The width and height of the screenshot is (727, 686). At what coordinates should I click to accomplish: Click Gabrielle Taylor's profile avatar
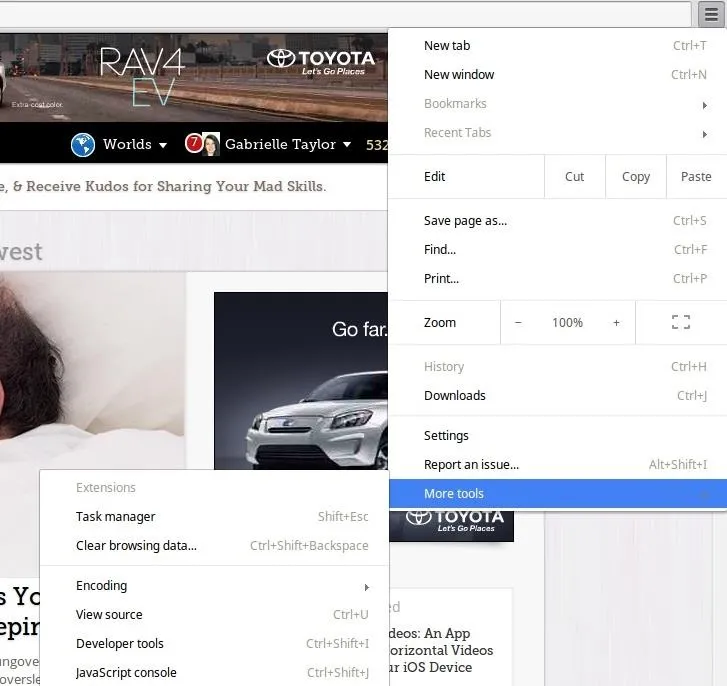(x=211, y=144)
